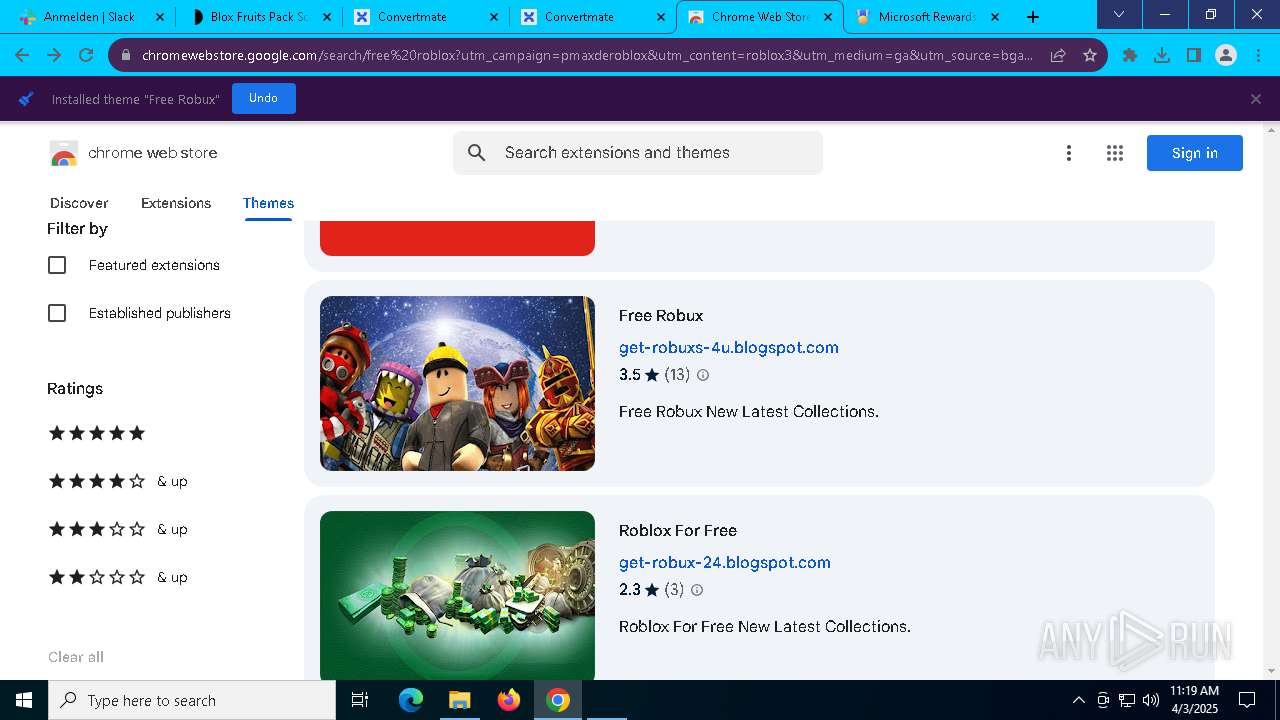Enable Established publishers filter
1280x720 pixels.
tap(57, 313)
